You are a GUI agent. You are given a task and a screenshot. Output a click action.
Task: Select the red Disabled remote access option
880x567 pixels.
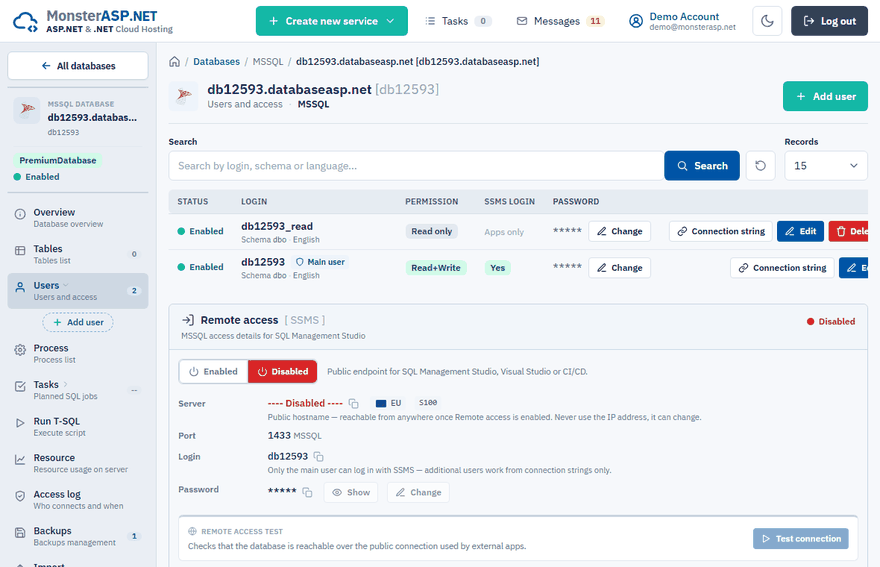282,372
